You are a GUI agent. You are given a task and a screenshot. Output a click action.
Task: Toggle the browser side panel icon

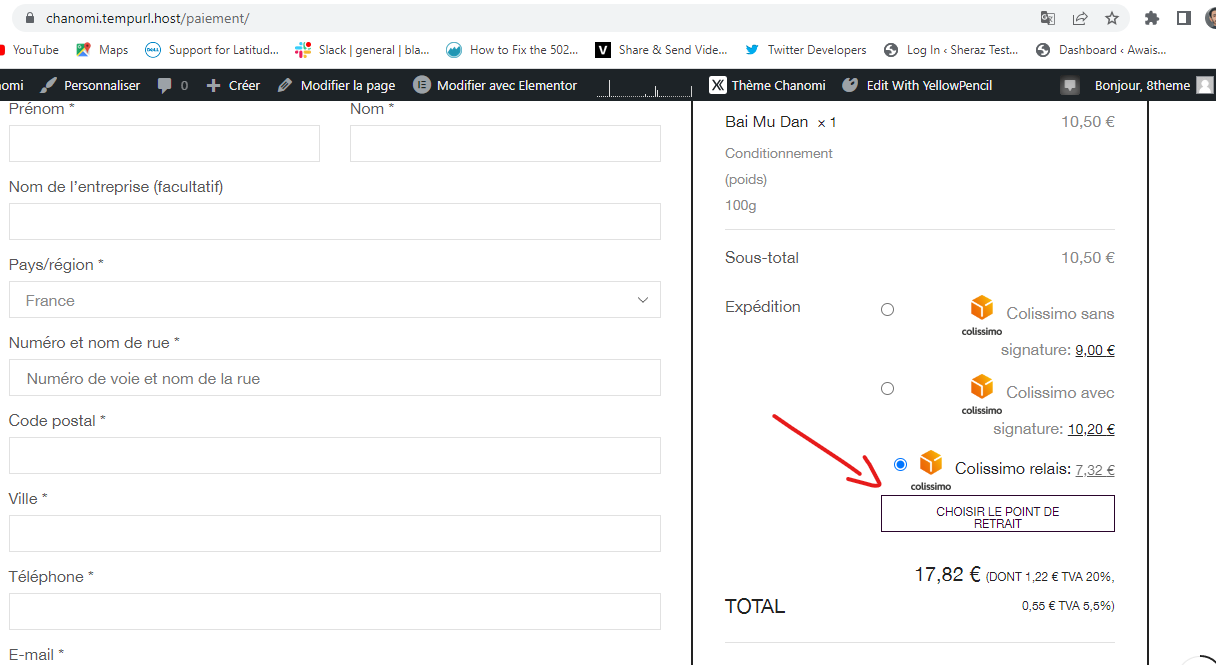1183,18
